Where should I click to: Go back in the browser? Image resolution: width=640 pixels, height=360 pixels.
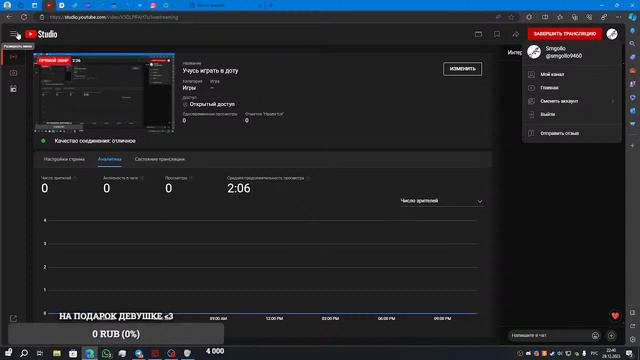[x=9, y=17]
